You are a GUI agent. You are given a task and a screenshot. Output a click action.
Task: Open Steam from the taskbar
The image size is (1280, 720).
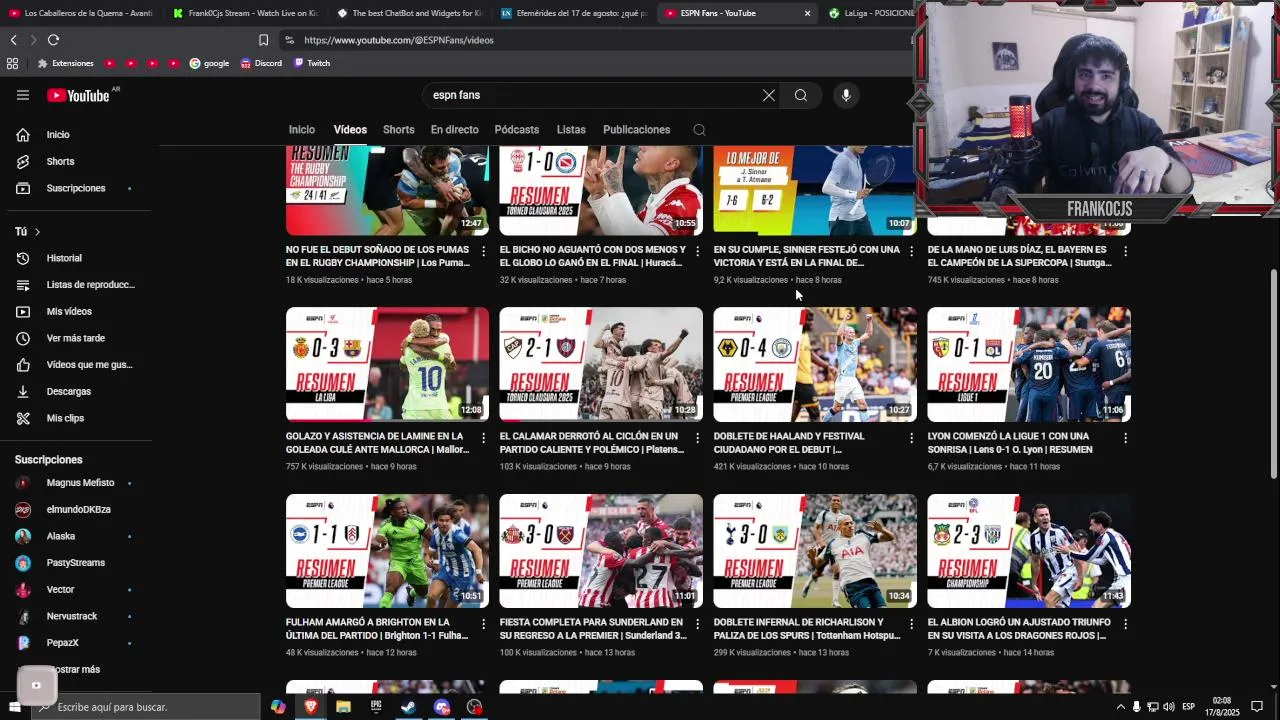(x=409, y=707)
